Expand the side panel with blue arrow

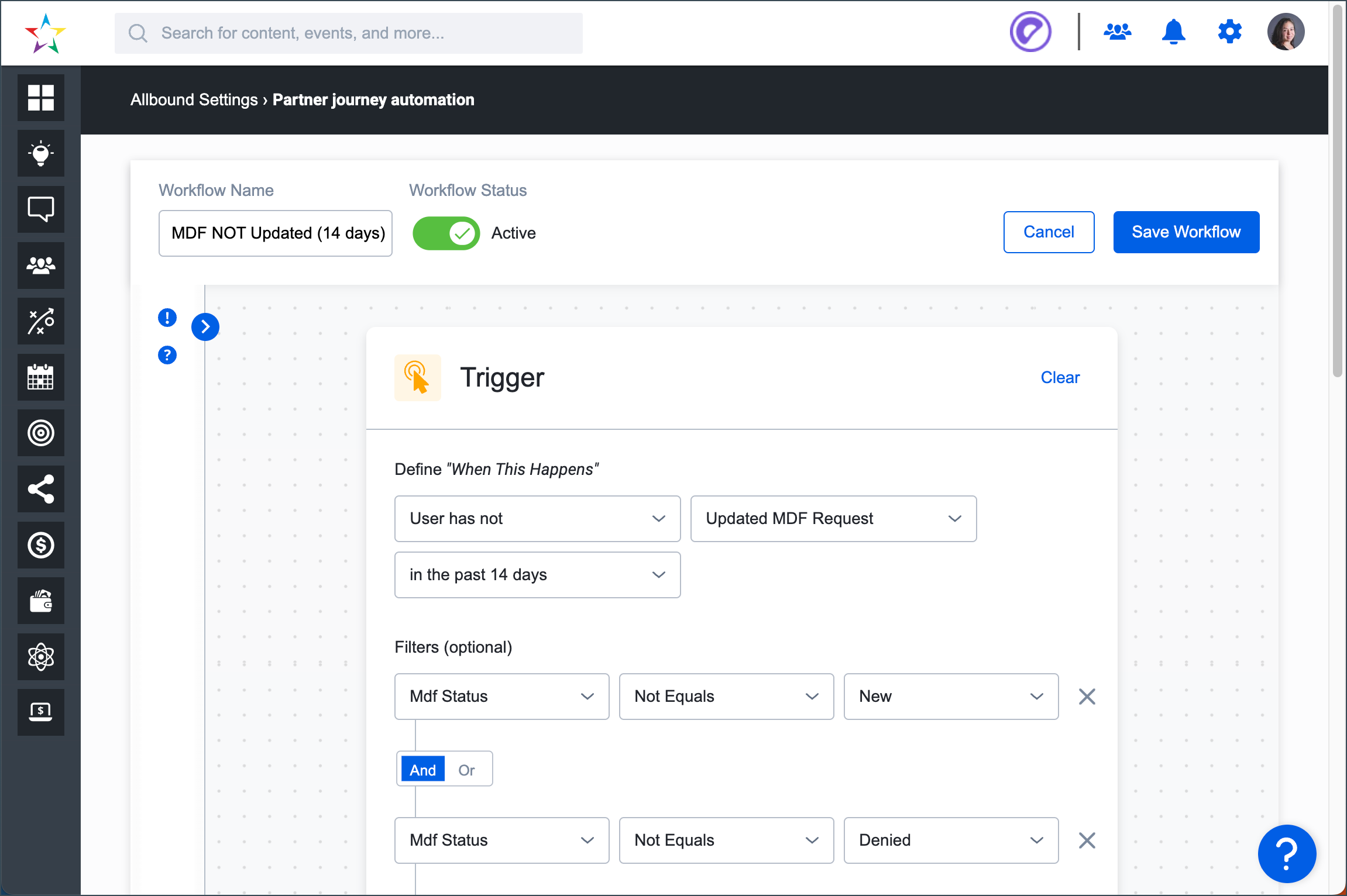[205, 327]
